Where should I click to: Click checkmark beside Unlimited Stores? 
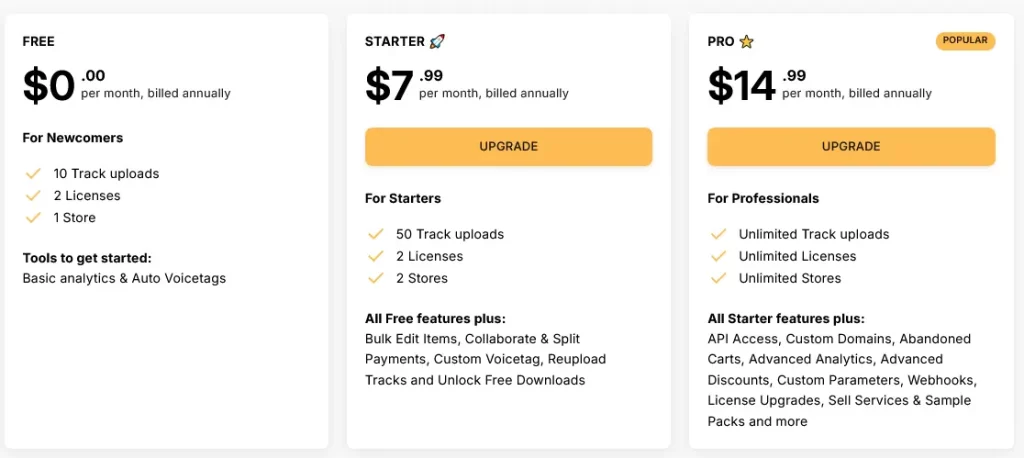click(718, 278)
